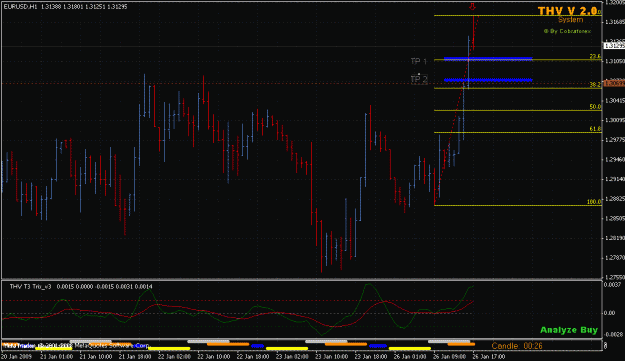Click the 1.27870 price axis label
This screenshot has height=361, width=625.
(614, 258)
